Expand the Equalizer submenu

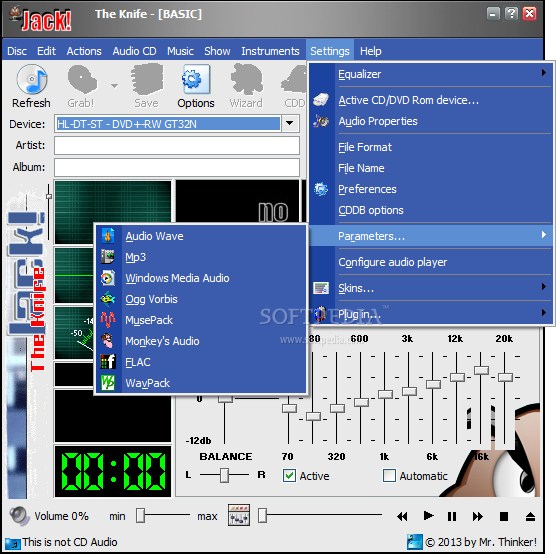pyautogui.click(x=544, y=73)
